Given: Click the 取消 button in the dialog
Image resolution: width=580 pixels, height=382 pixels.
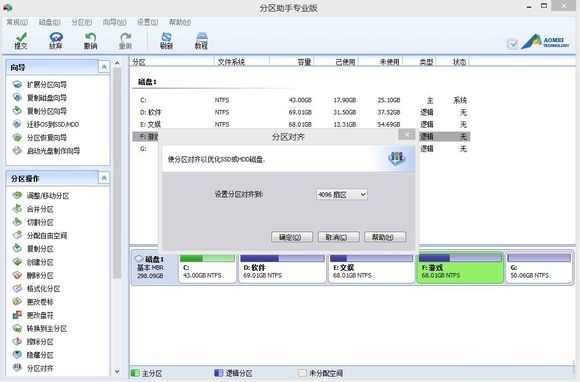Looking at the screenshot, I should tap(338, 237).
